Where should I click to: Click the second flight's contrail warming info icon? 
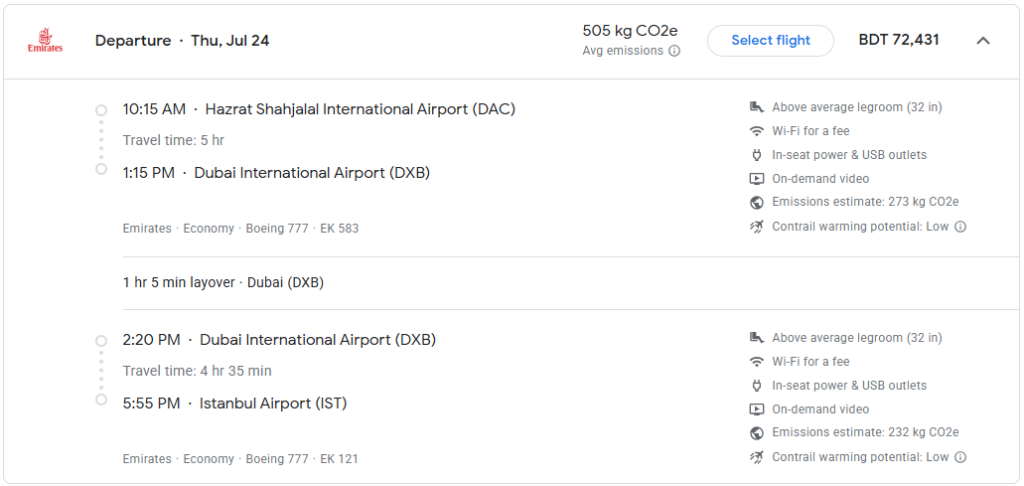coord(960,457)
